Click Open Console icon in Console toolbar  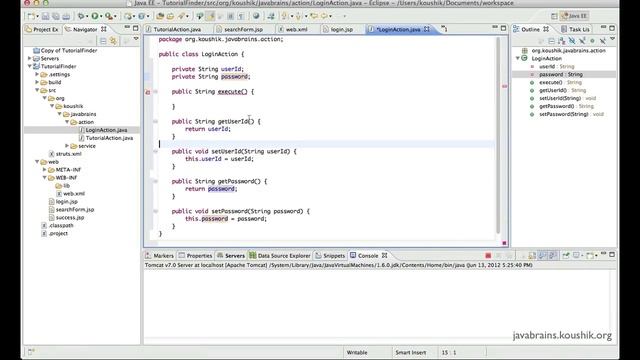pyautogui.click(x=590, y=256)
